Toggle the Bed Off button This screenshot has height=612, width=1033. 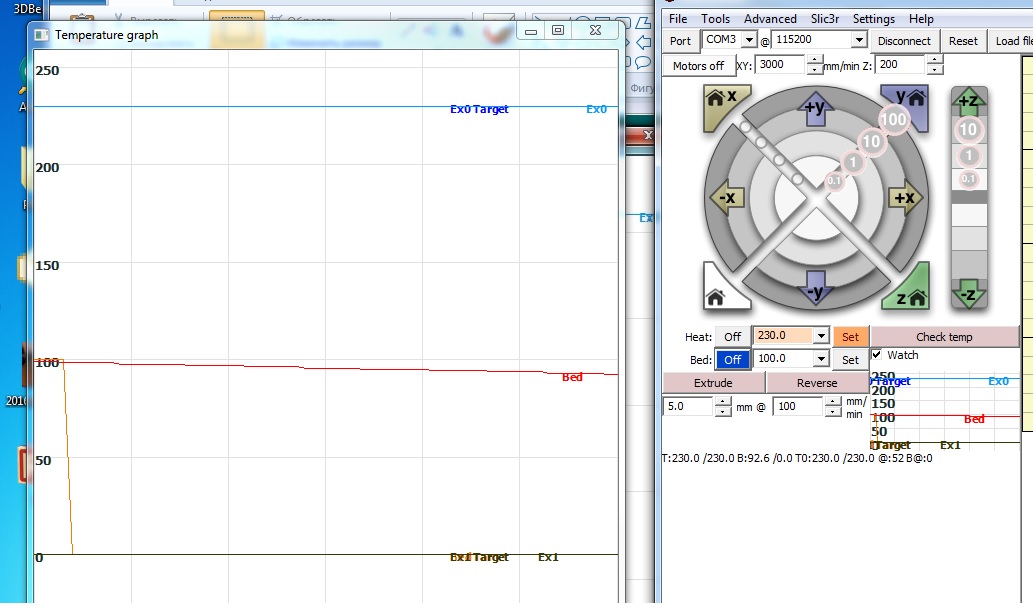click(x=732, y=359)
